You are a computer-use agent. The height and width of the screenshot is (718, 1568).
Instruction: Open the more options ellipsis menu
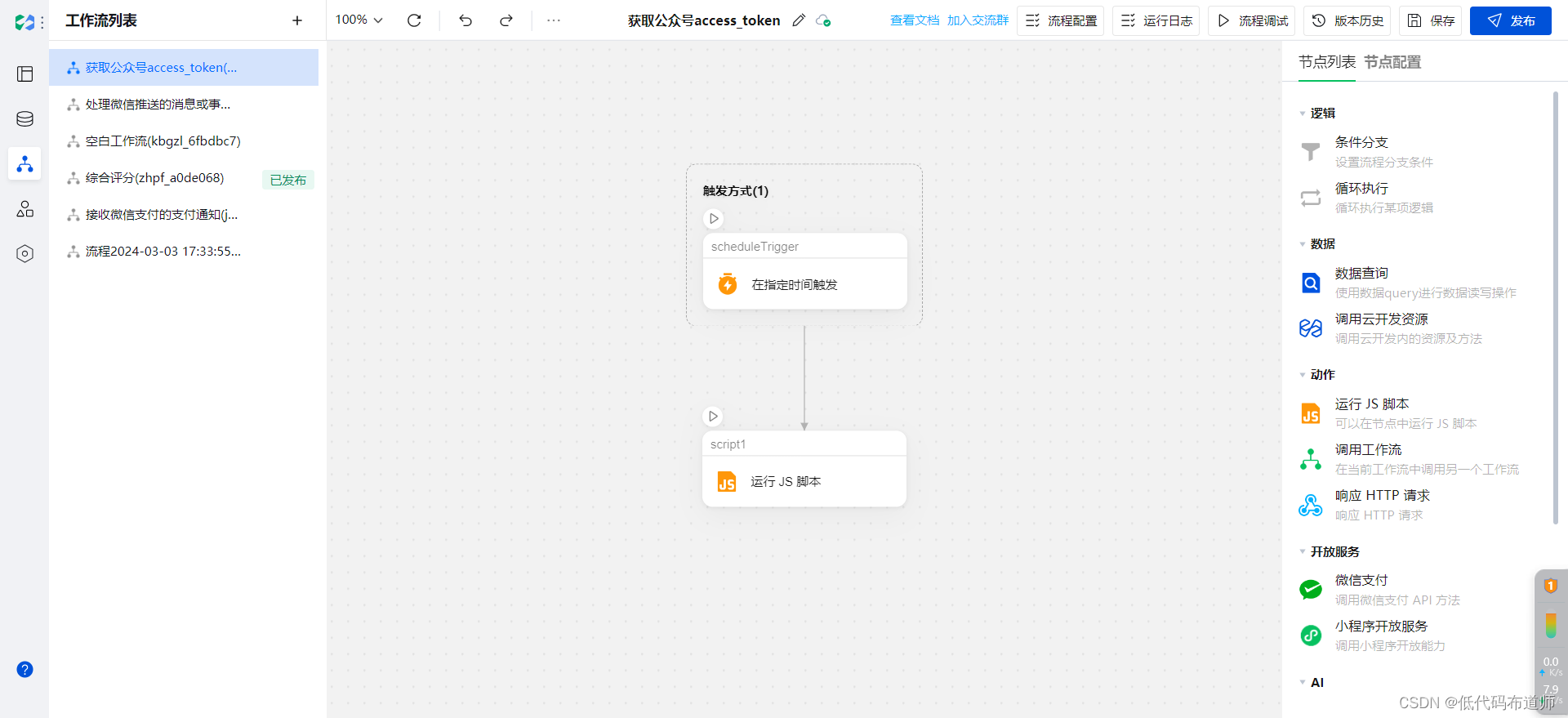[554, 20]
